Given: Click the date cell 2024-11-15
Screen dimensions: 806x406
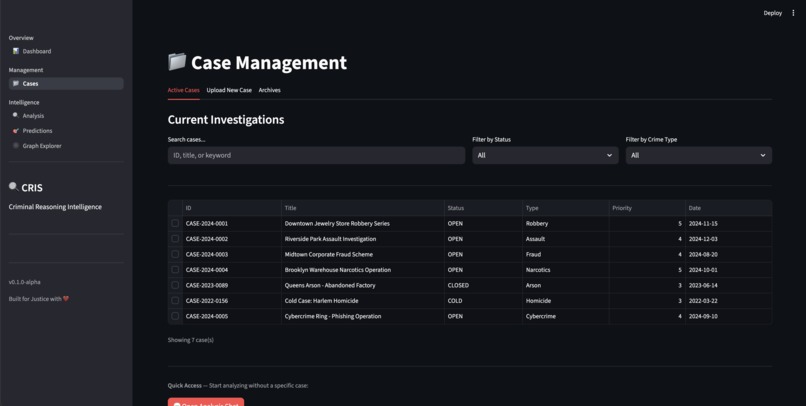Looking at the screenshot, I should tap(728, 224).
